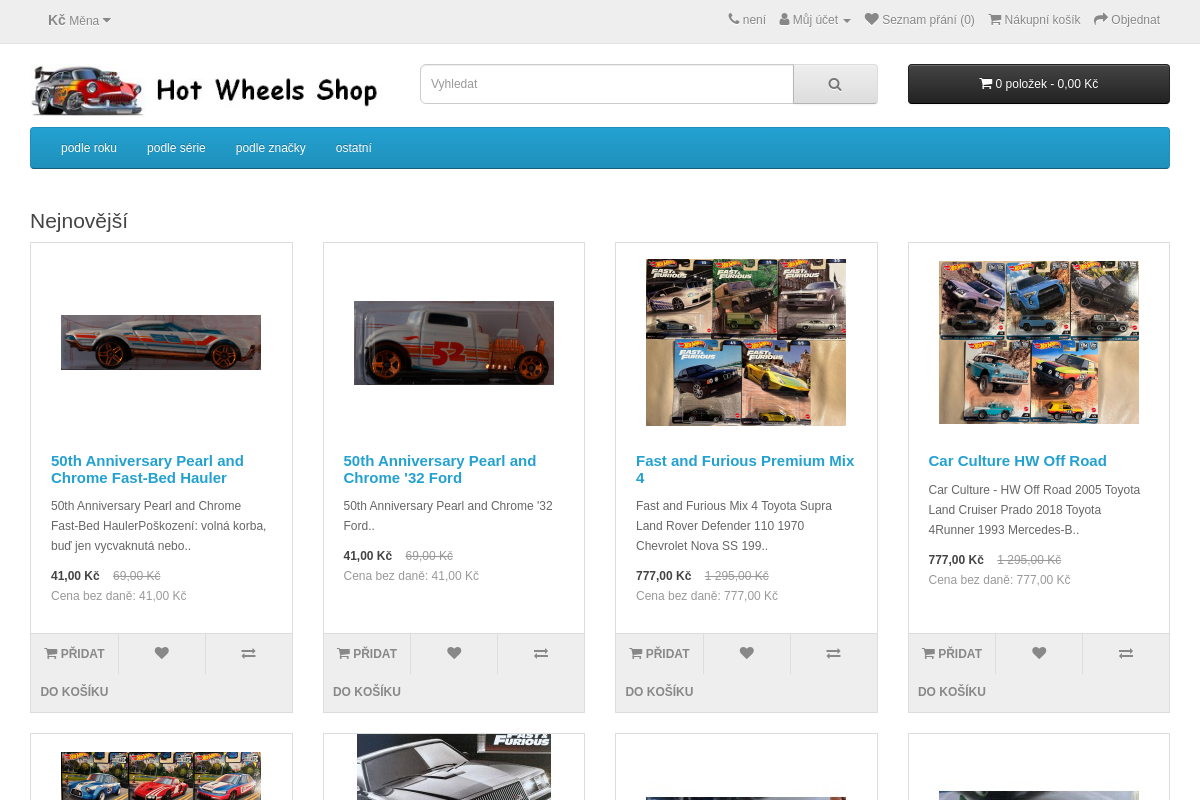Click the Objednat checkout arrow icon
This screenshot has width=1200, height=800.
(x=1098, y=19)
